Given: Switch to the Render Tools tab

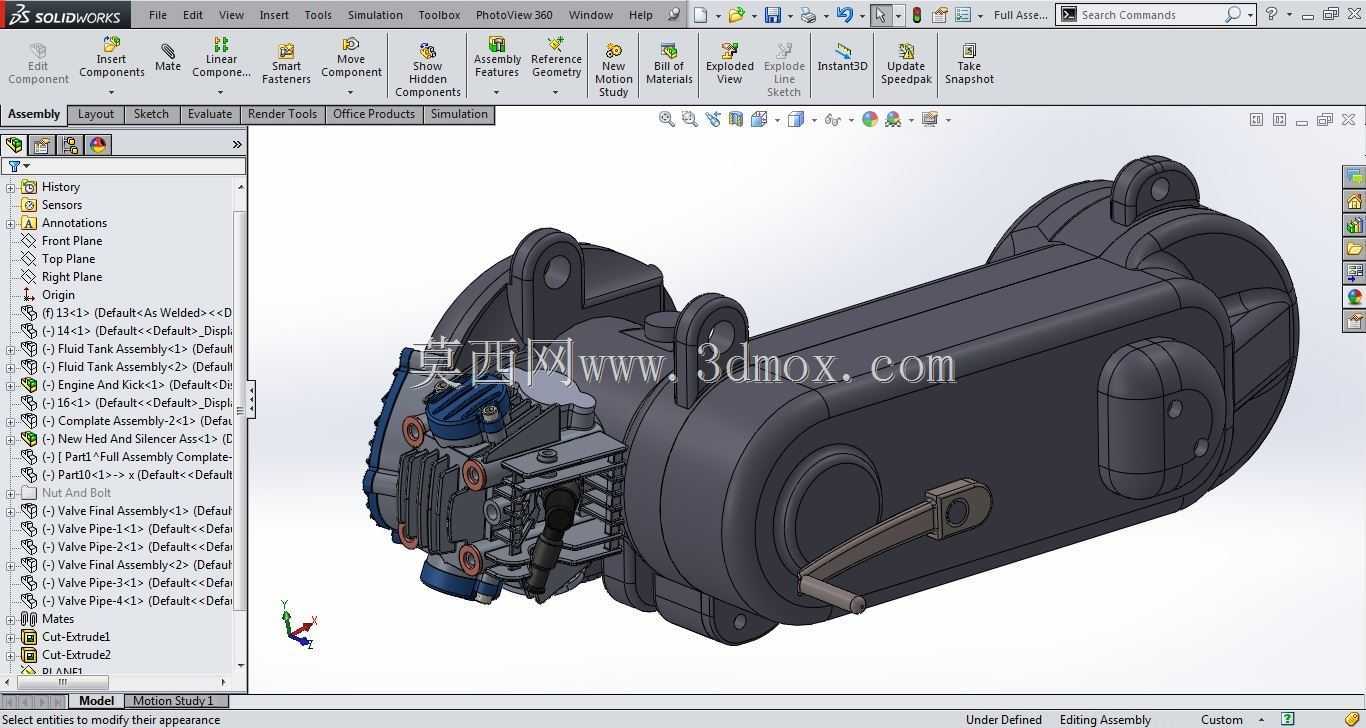Looking at the screenshot, I should point(282,114).
